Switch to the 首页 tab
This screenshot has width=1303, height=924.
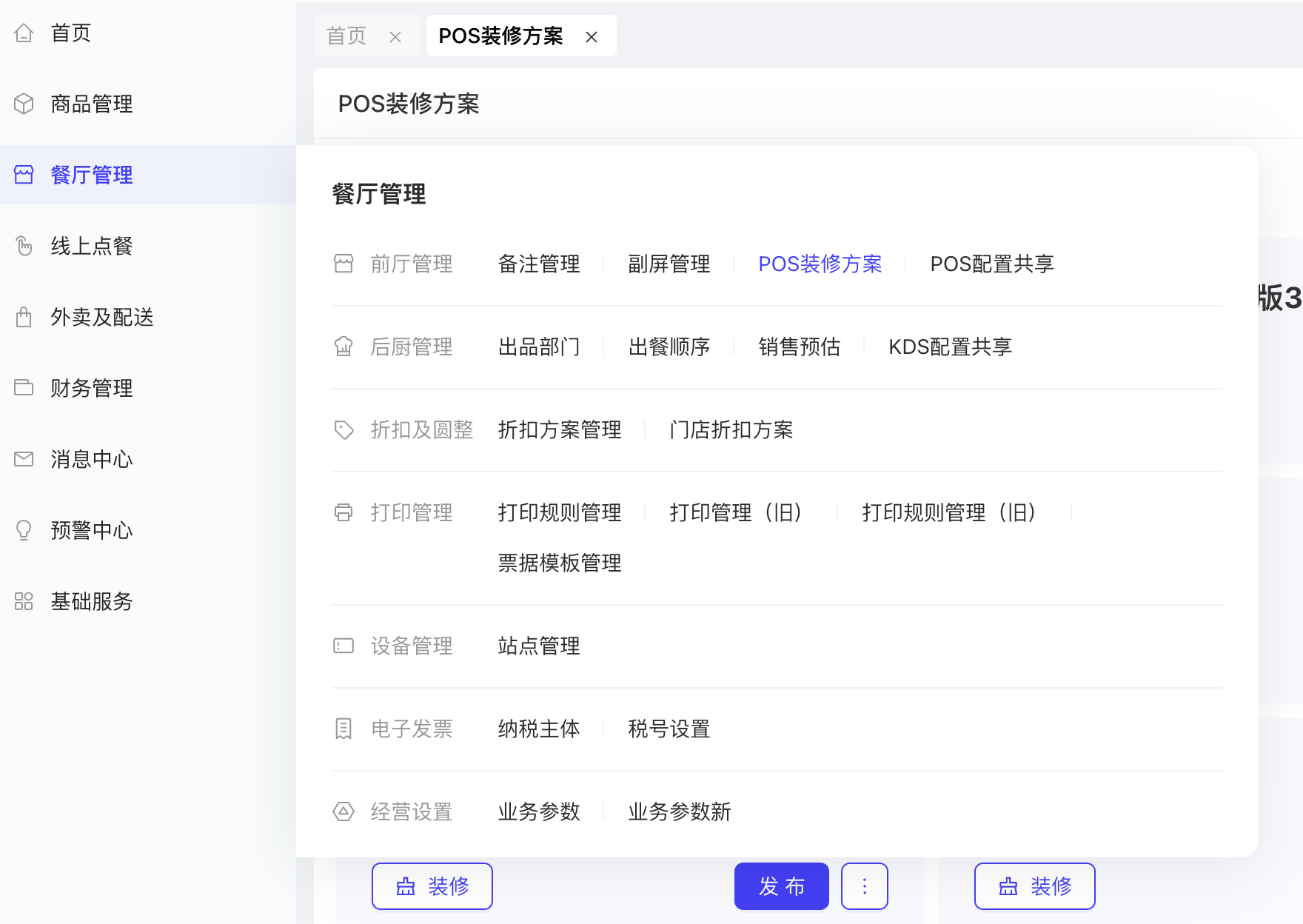(346, 36)
